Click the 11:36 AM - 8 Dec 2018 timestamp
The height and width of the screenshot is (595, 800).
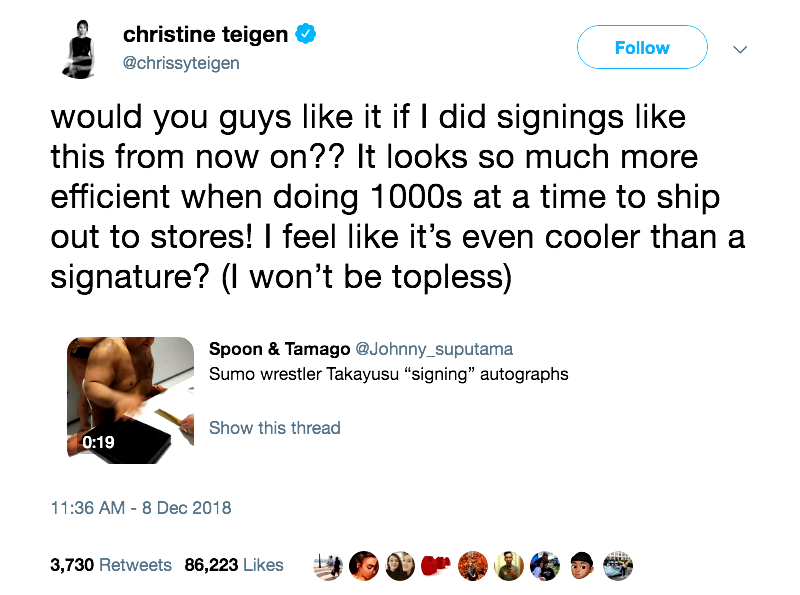(141, 508)
